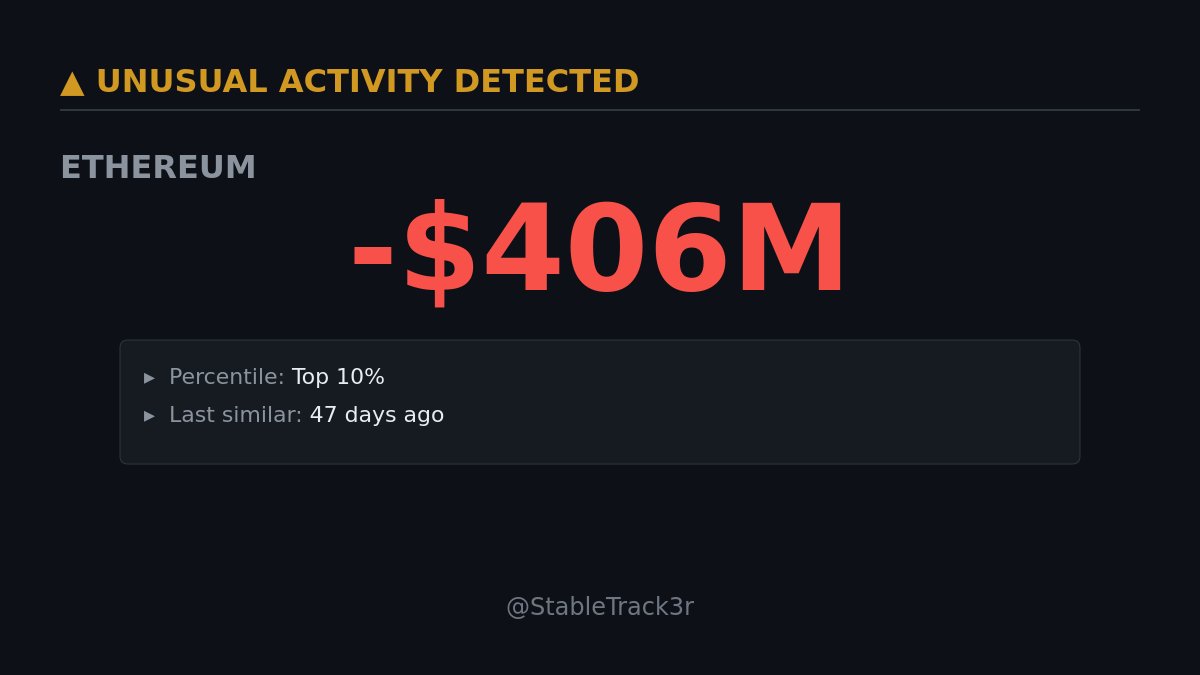Click the orange warning triangle icon

72,84
